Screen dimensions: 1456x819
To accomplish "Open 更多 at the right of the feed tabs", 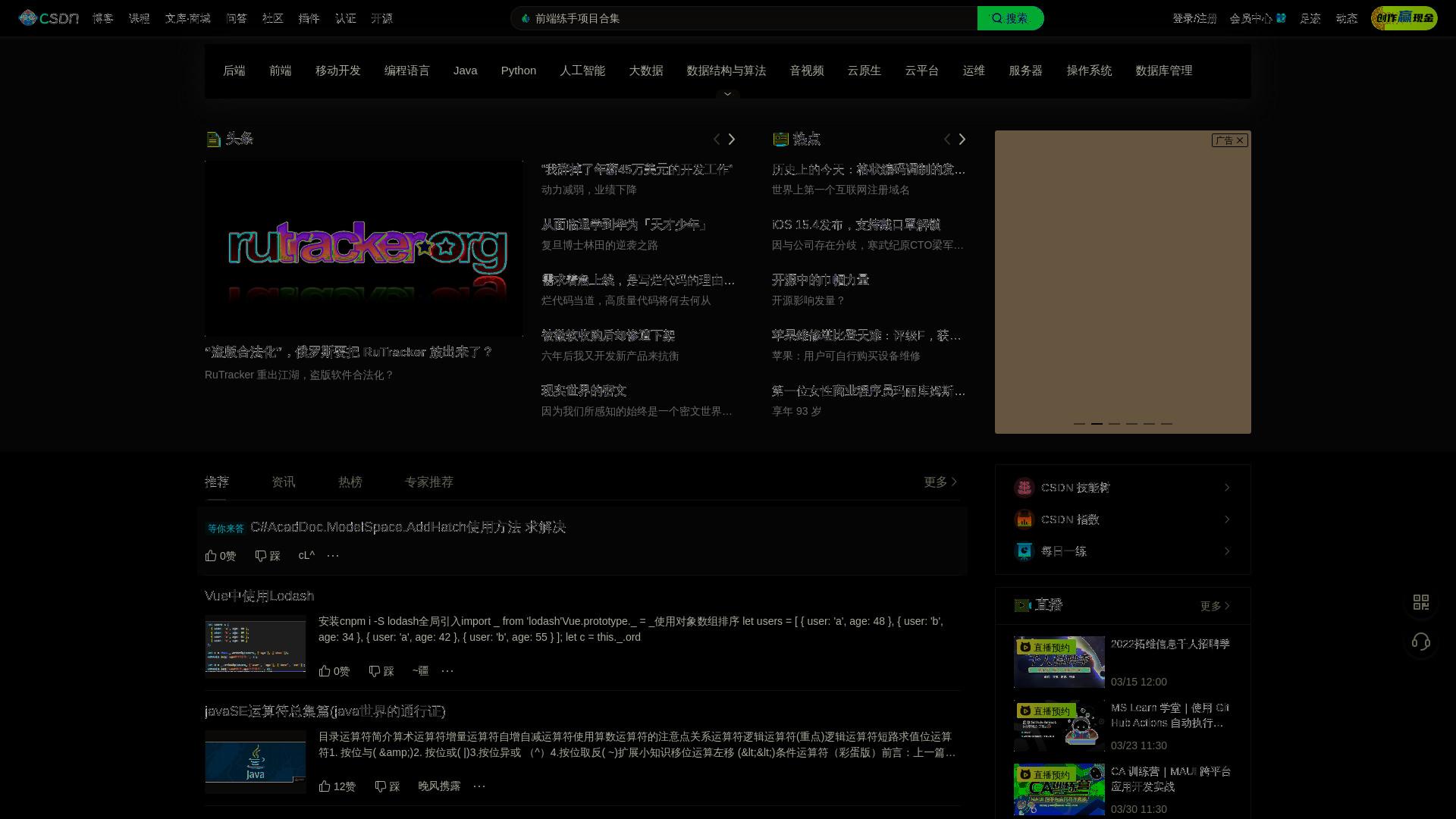I will pyautogui.click(x=940, y=482).
